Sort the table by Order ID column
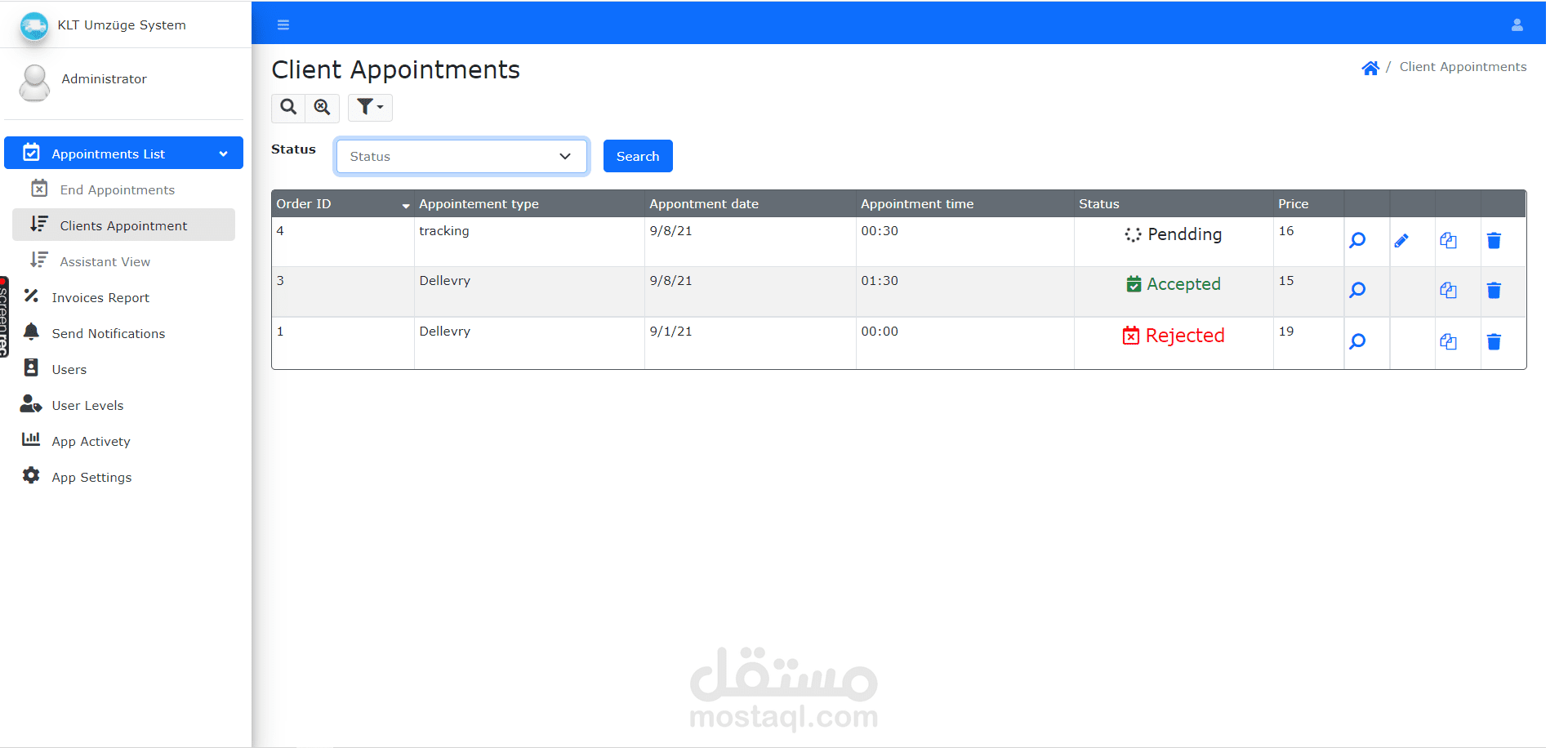Viewport: 1568px width, 748px height. click(x=343, y=204)
